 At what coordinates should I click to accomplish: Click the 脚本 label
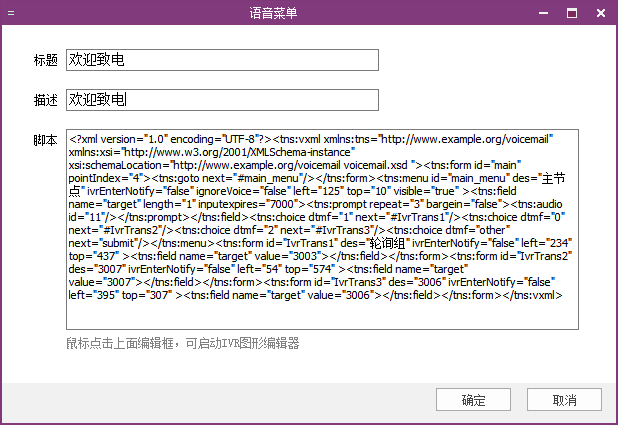(x=45, y=141)
